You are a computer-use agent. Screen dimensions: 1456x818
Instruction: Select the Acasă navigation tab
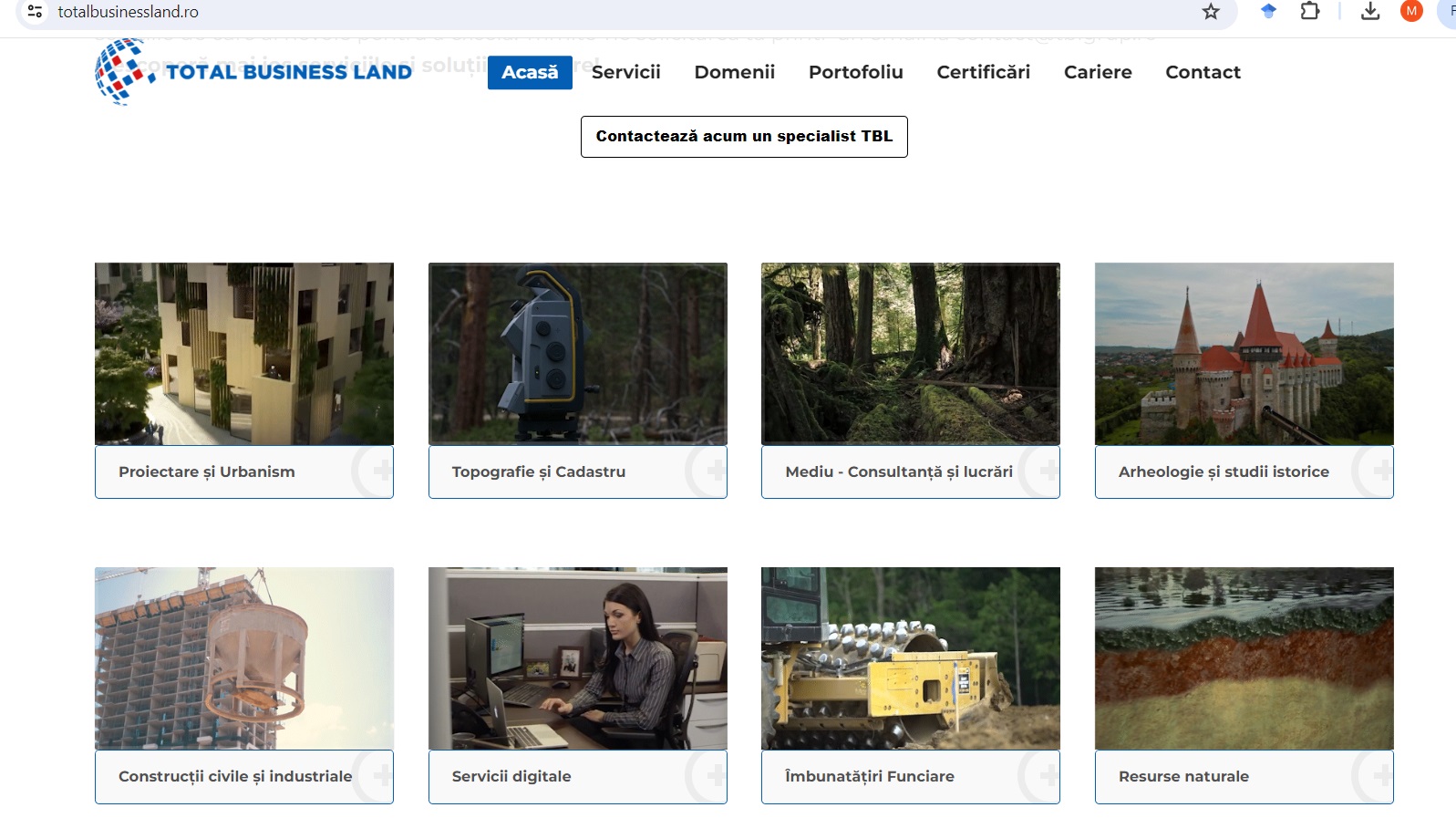(x=530, y=72)
